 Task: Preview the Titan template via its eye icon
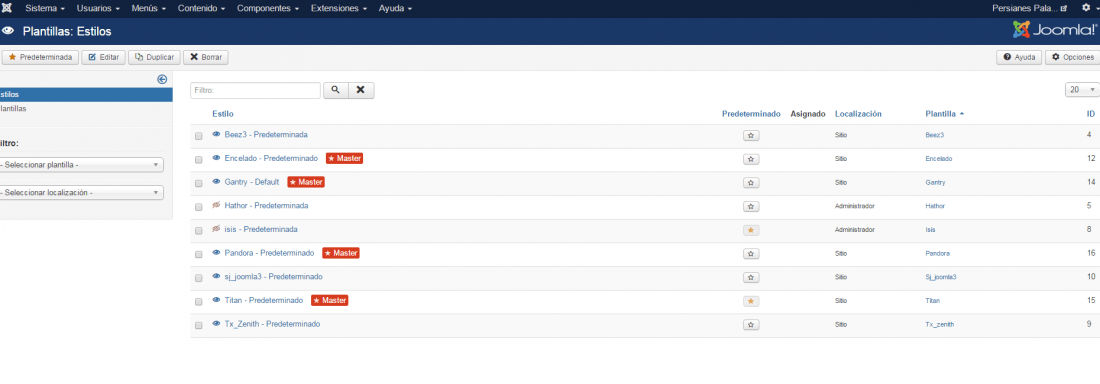[x=216, y=300]
